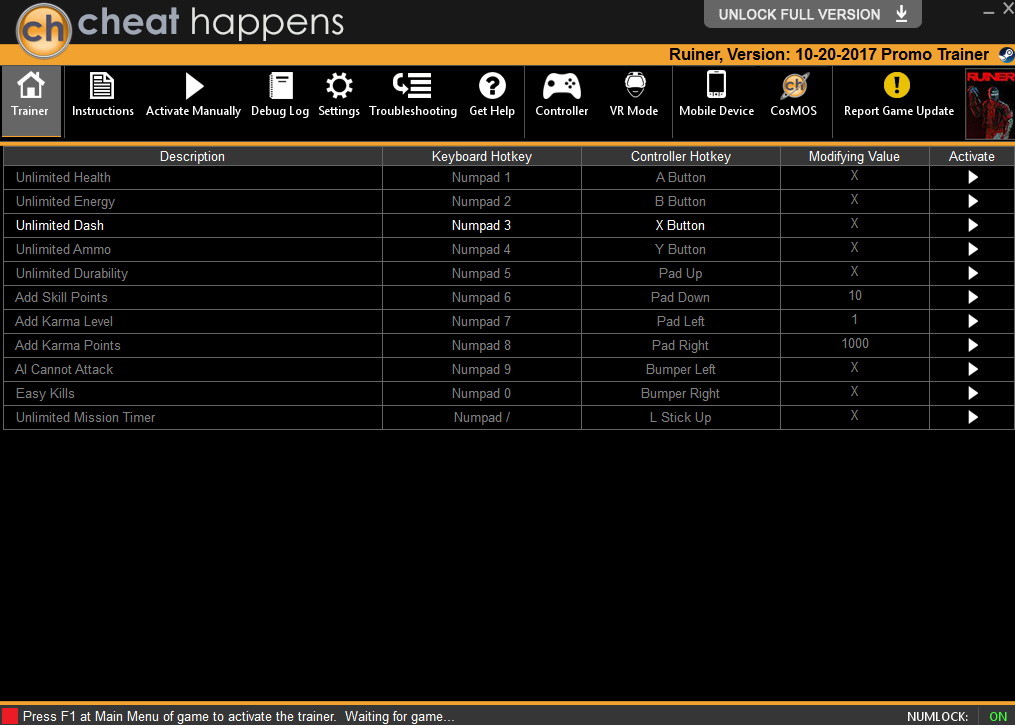Activate Add Karma Level cheat
Screen dimensions: 1015x725
pos(972,321)
